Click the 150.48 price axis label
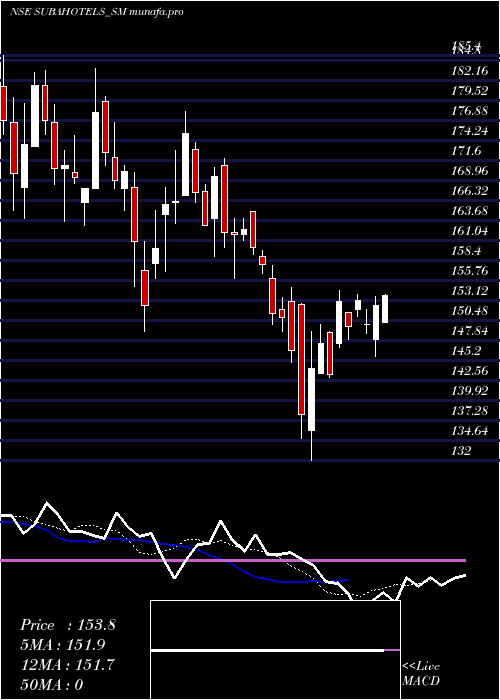The height and width of the screenshot is (700, 500). [x=470, y=311]
